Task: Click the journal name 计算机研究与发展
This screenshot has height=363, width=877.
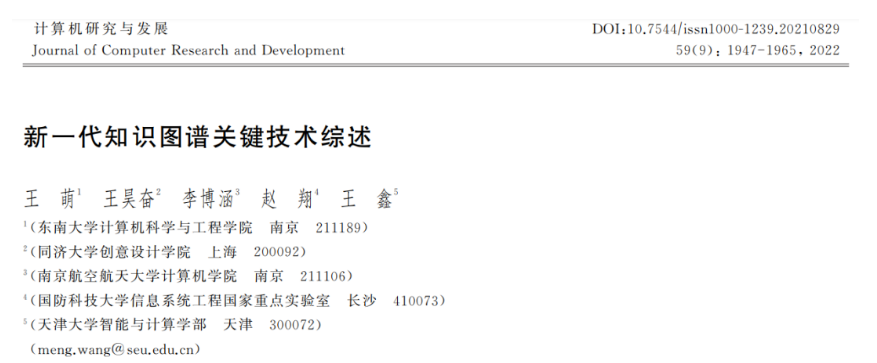Action: point(101,29)
